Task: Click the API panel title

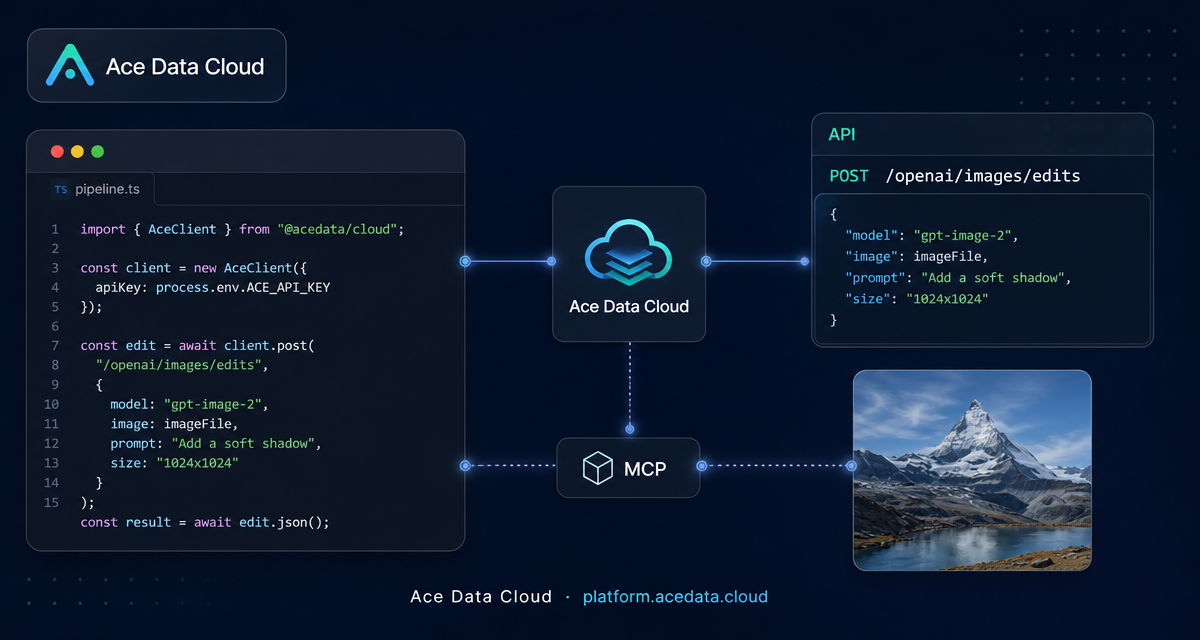Action: pos(842,134)
